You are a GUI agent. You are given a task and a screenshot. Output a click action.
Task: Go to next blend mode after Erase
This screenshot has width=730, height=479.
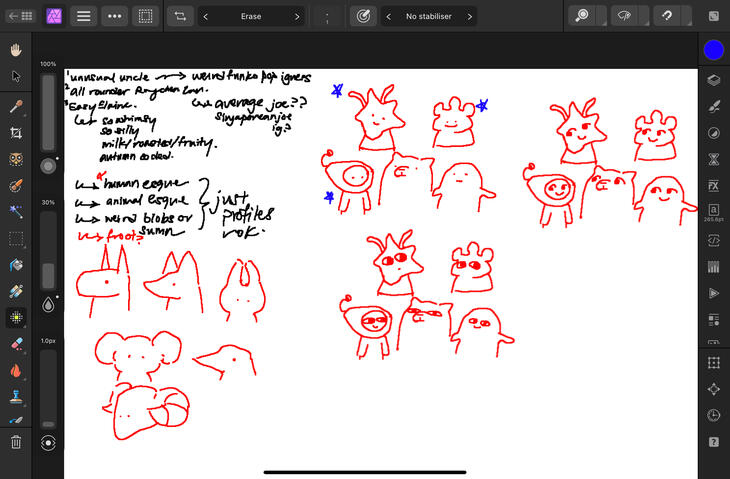[297, 17]
